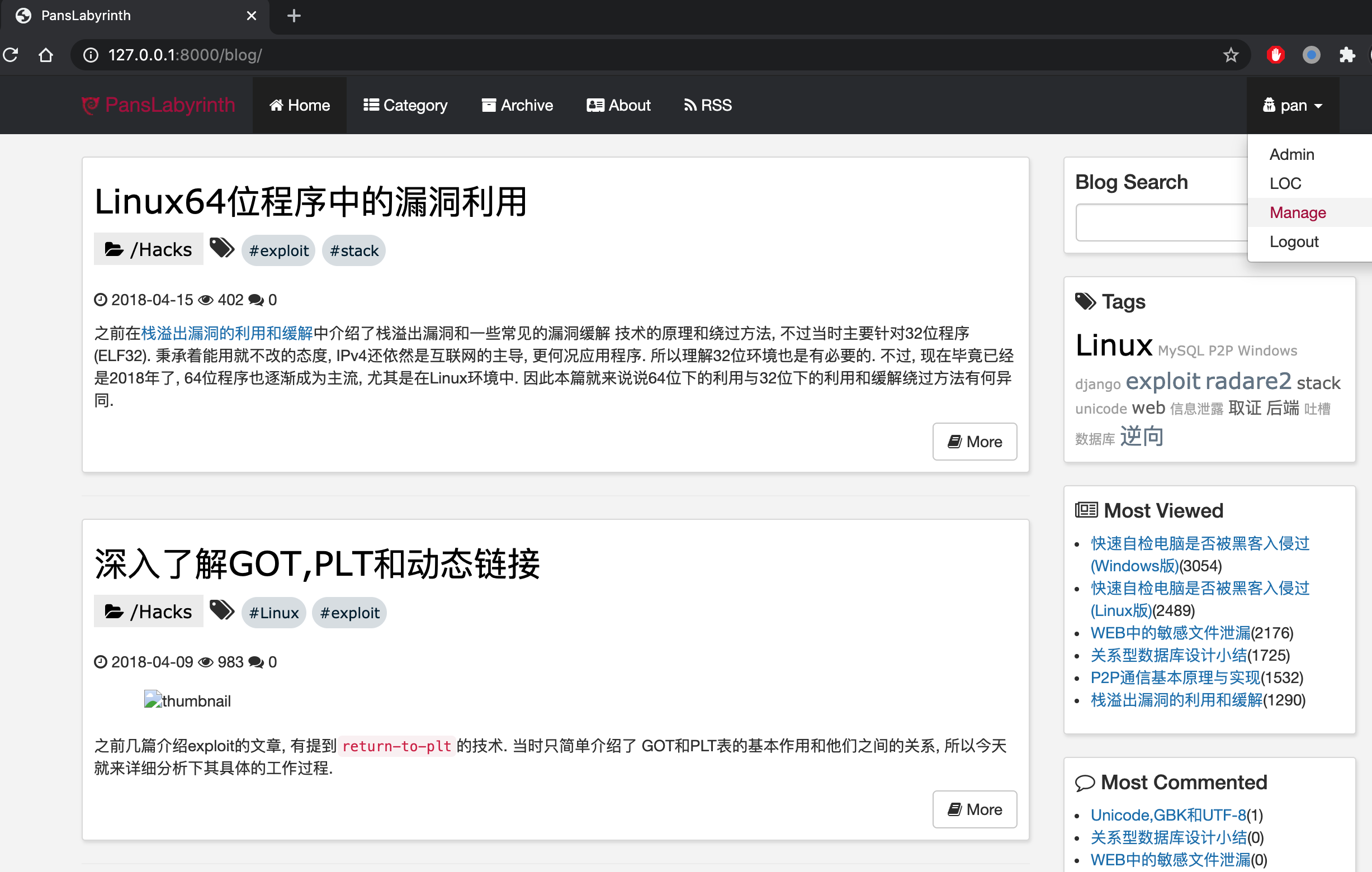Select #exploit tag on the GOT,PLT post
The width and height of the screenshot is (1372, 872).
(349, 613)
